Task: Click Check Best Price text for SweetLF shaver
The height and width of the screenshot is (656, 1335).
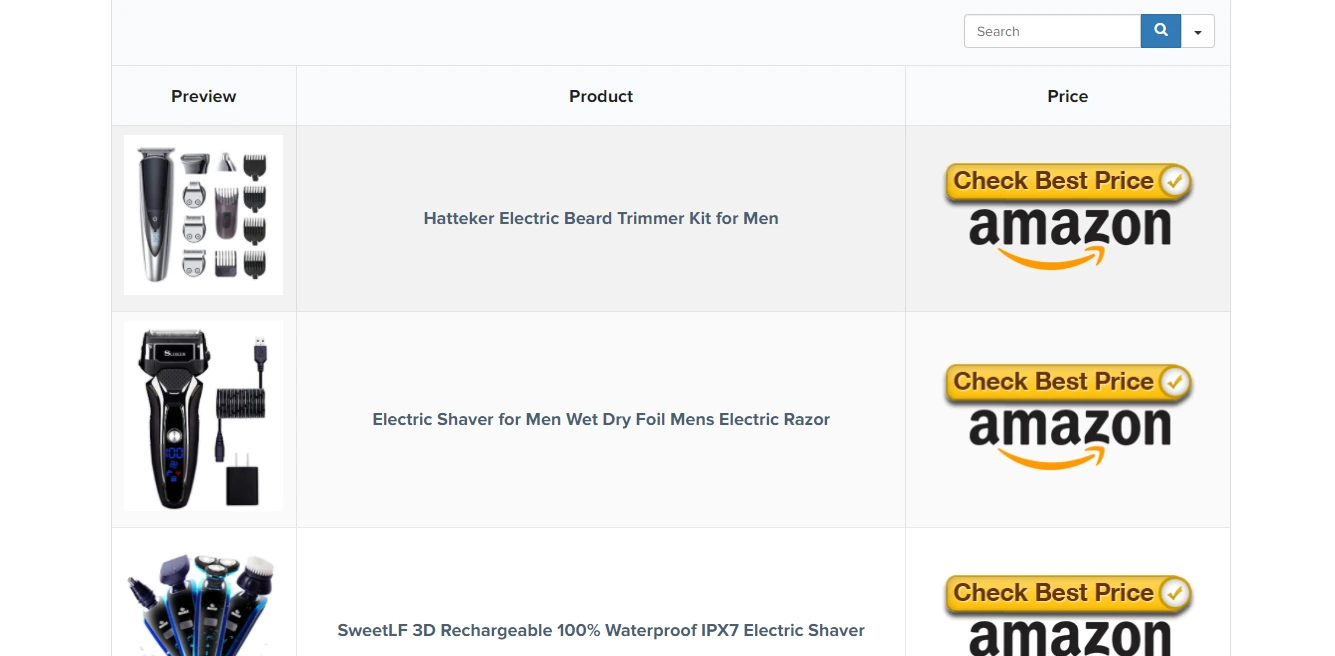Action: (1052, 593)
